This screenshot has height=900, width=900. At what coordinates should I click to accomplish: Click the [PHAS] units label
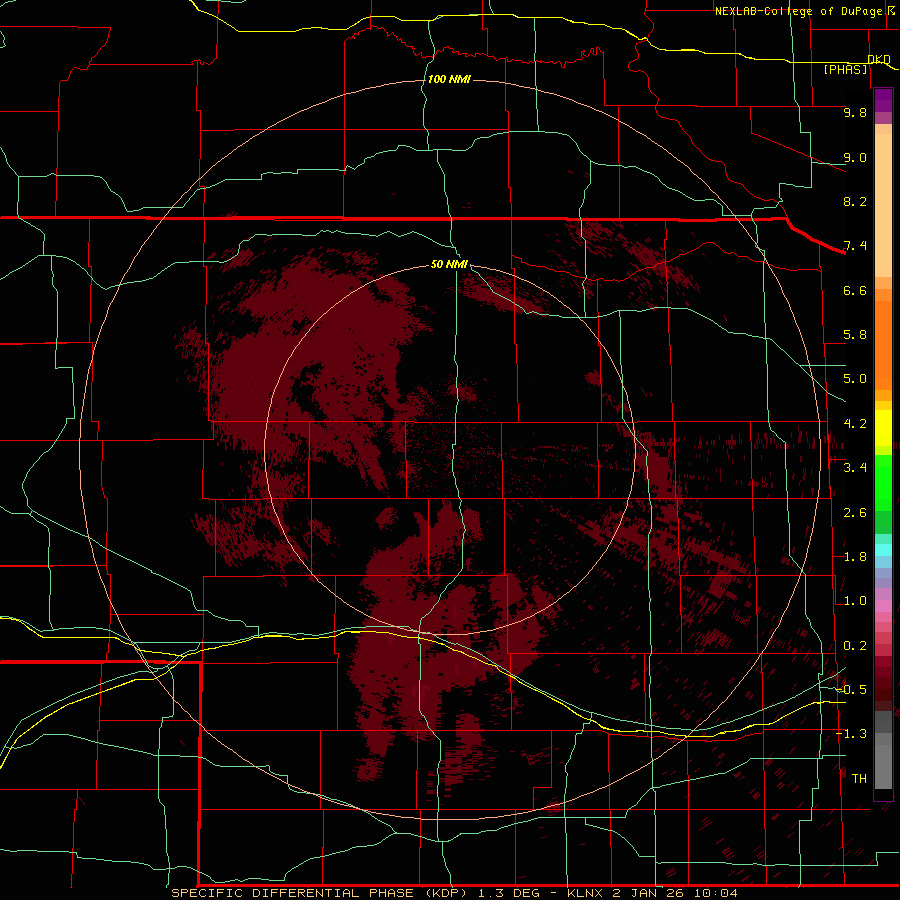pyautogui.click(x=845, y=69)
